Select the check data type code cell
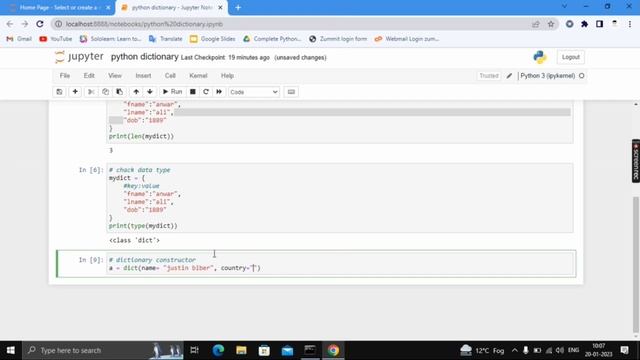This screenshot has height=360, width=640. [x=340, y=198]
